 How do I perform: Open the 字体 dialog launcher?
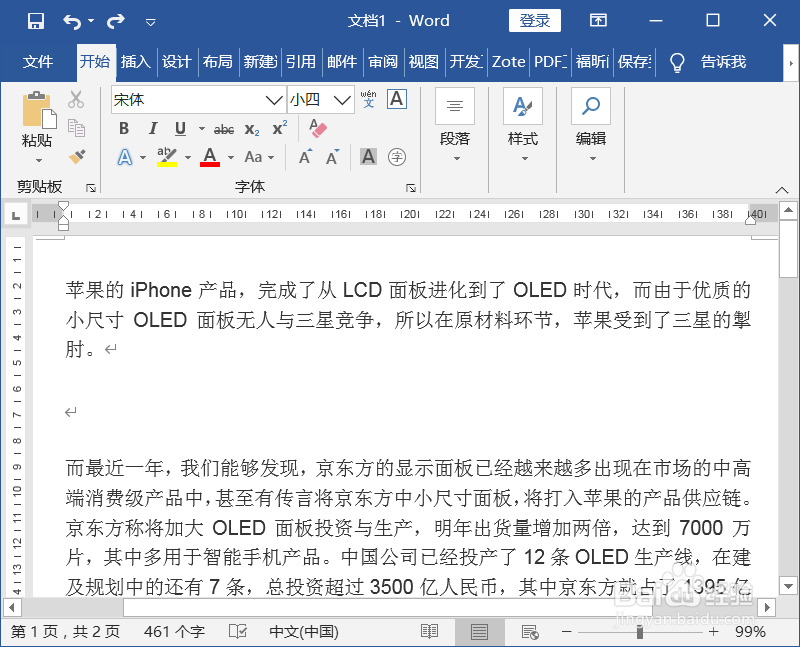coord(410,186)
